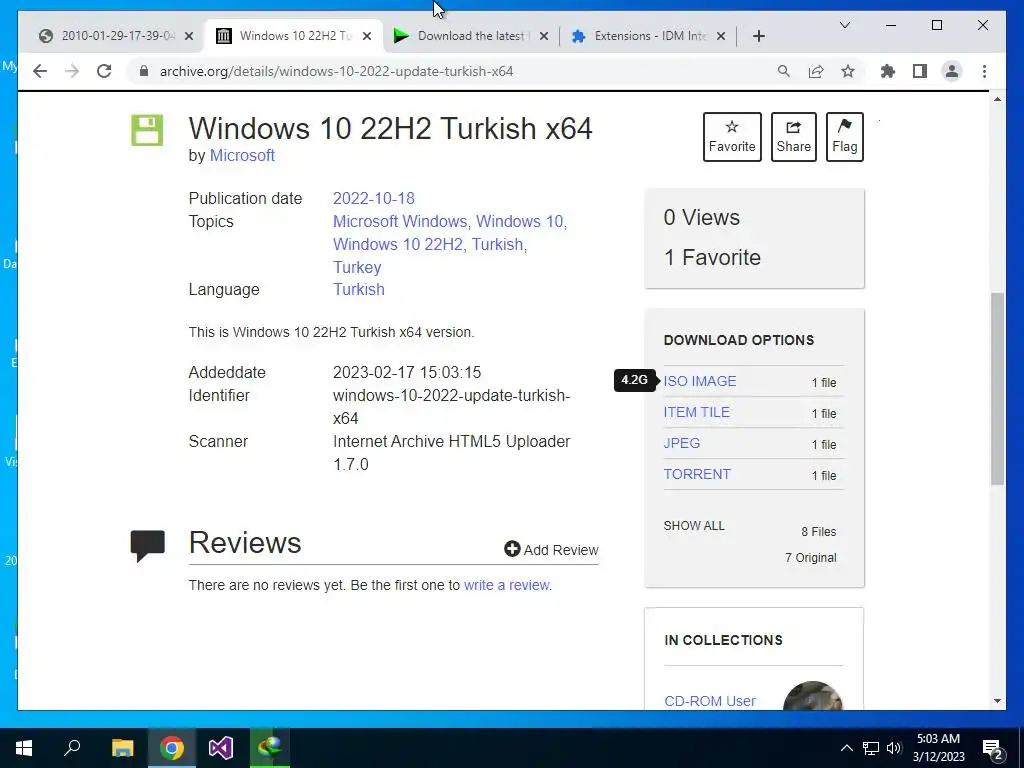Open the Windows 10 22H2 topic link
Image resolution: width=1024 pixels, height=768 pixels.
[398, 244]
